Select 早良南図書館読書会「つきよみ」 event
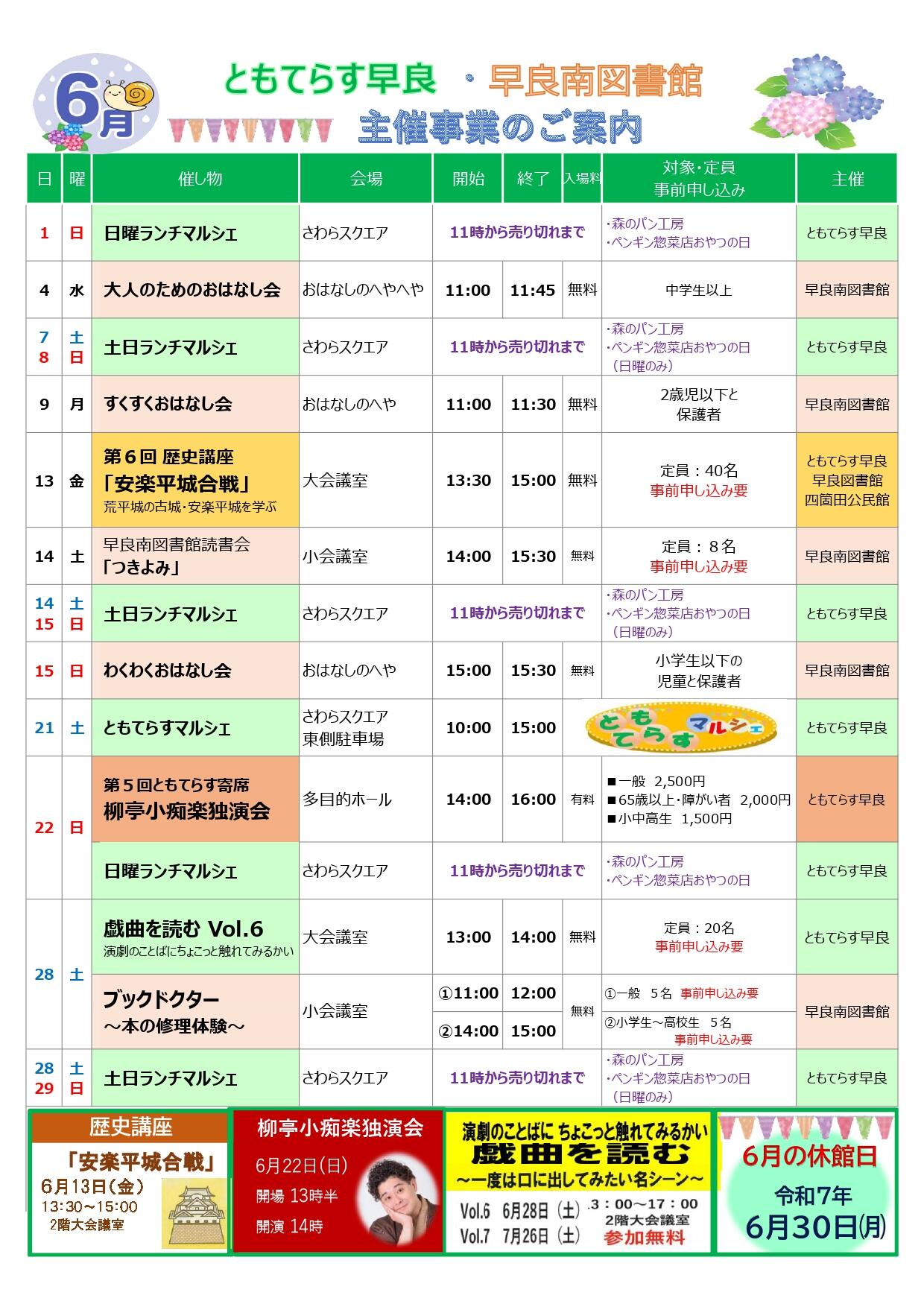Image resolution: width=924 pixels, height=1307 pixels. (195, 556)
